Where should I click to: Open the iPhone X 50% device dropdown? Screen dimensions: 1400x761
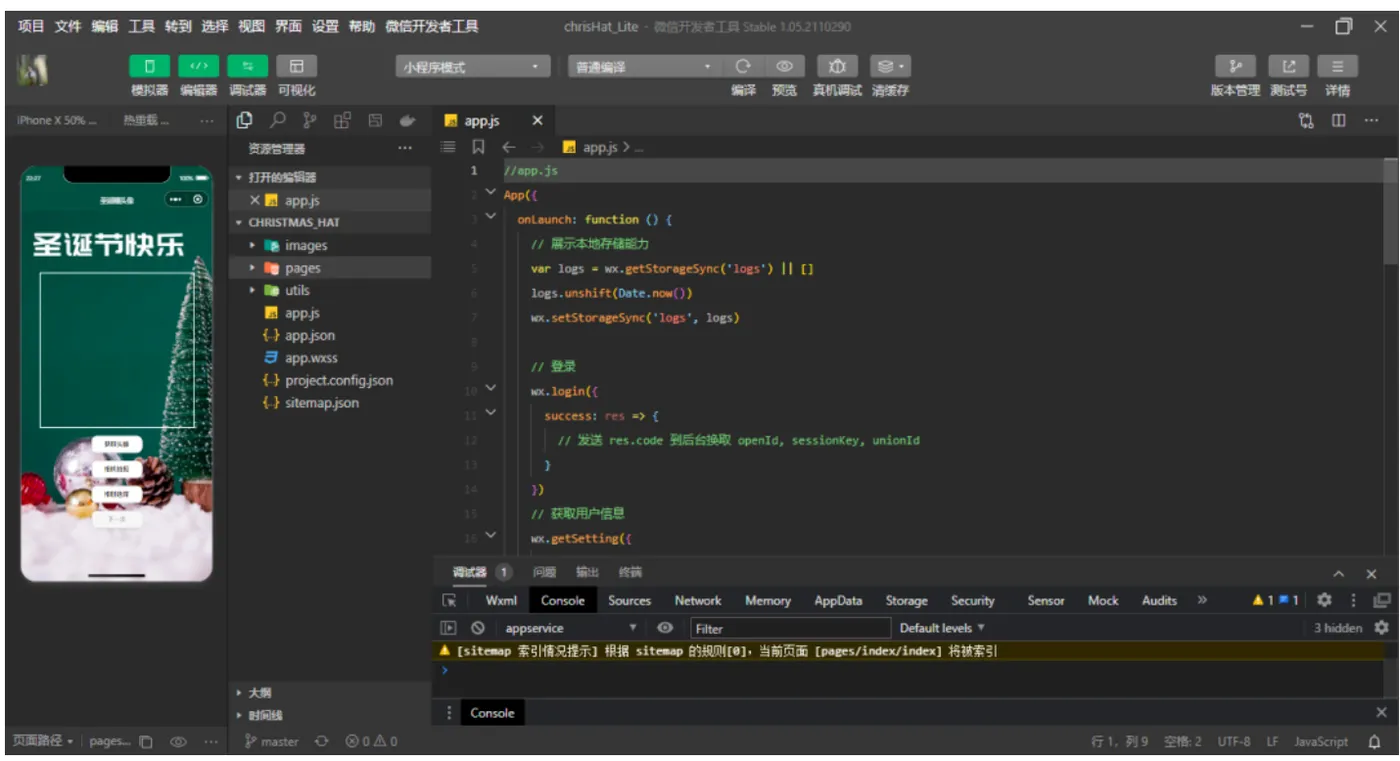57,120
